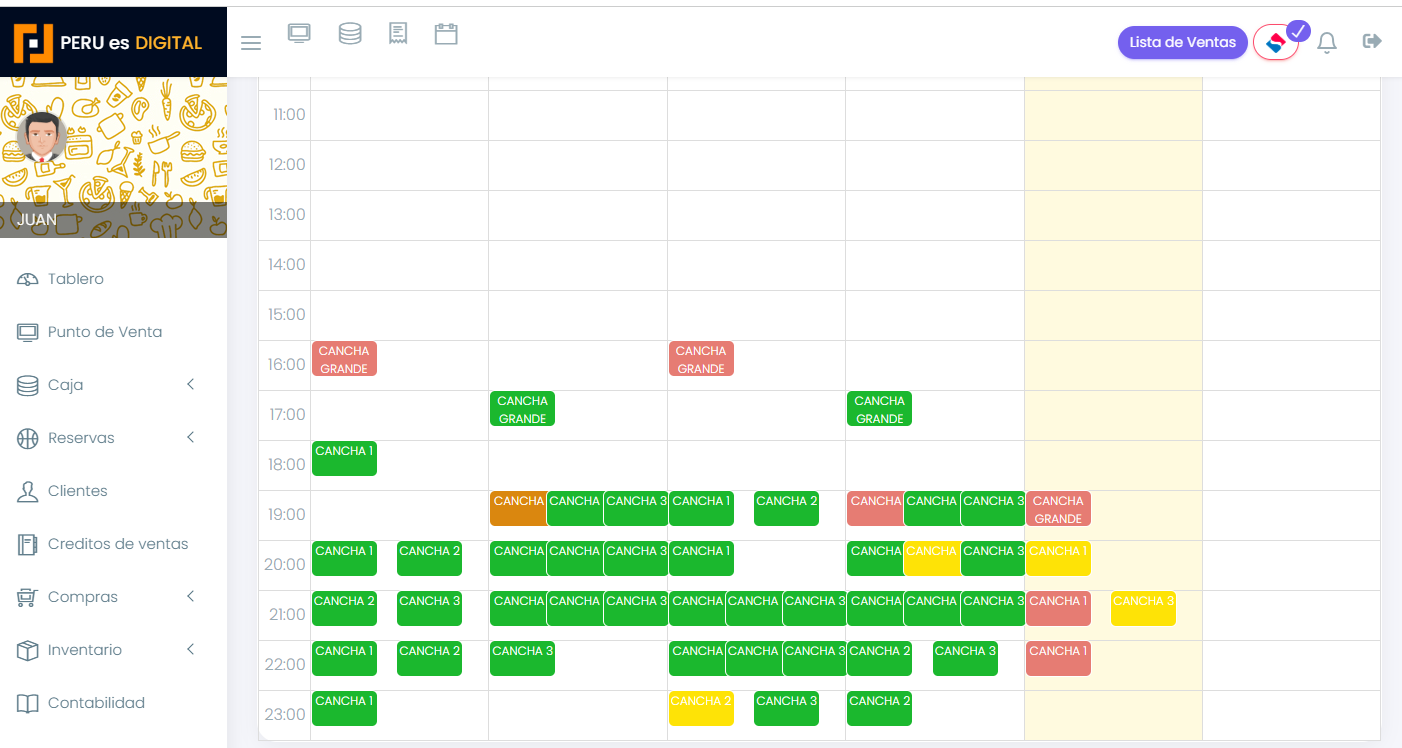The height and width of the screenshot is (748, 1402).
Task: Open CANCHA 1 booking at 18:00
Action: (x=344, y=459)
